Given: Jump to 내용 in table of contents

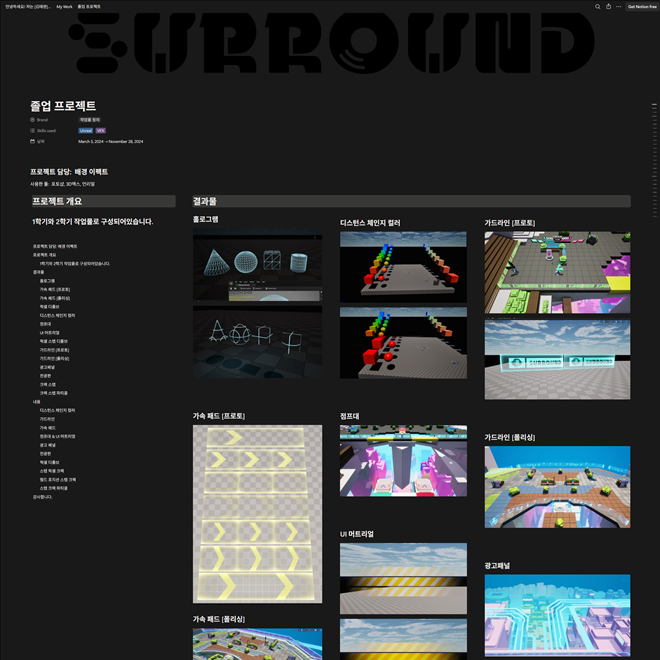Looking at the screenshot, I should (x=37, y=402).
